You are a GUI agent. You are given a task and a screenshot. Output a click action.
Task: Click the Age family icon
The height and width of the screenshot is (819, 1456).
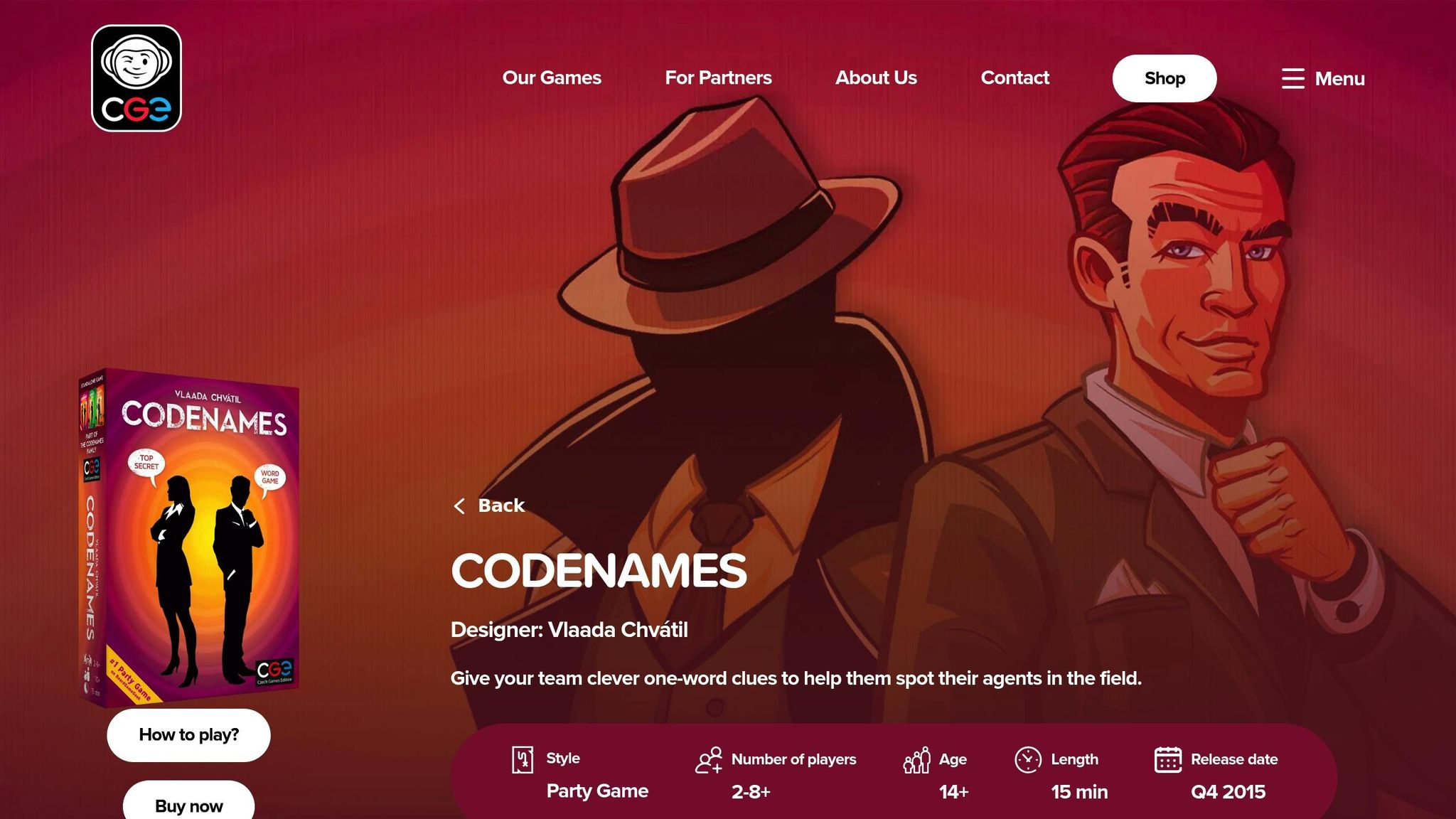[x=916, y=760]
